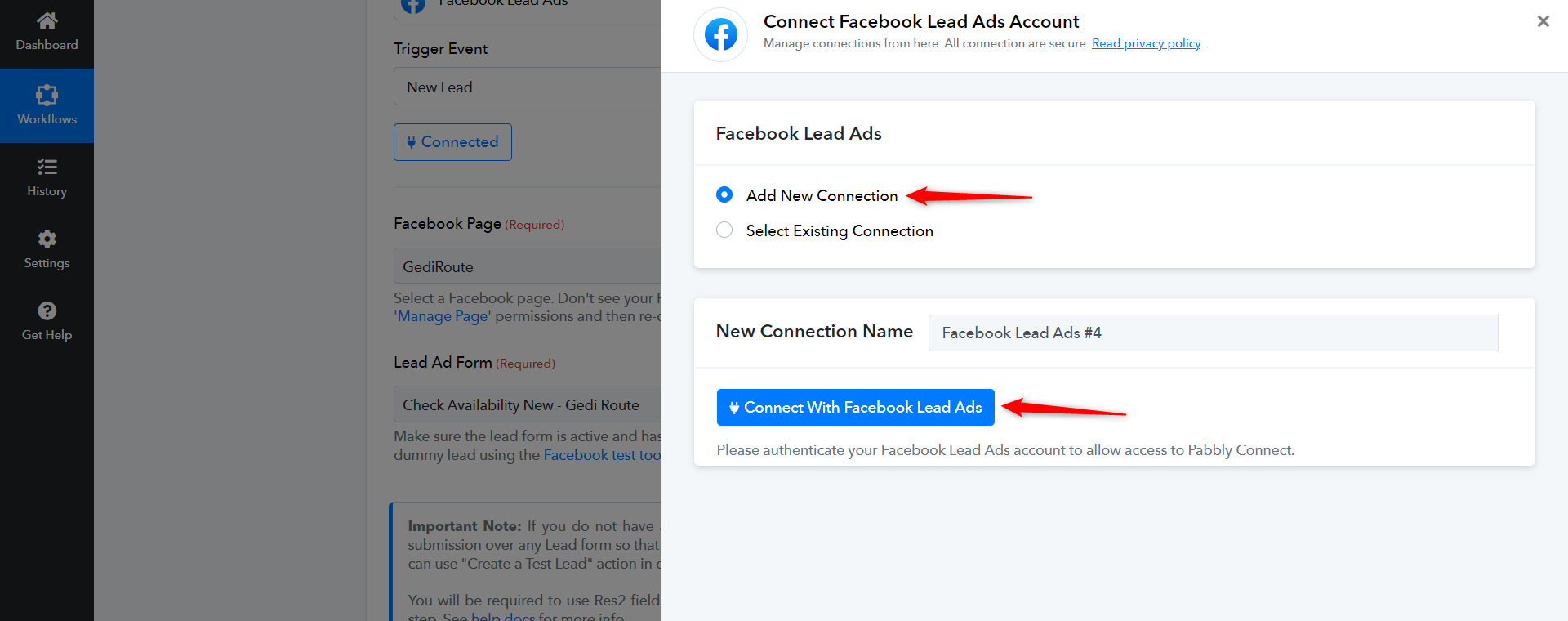Click the Facebook logo in dialog header
The width and height of the screenshot is (1568, 621).
720,34
